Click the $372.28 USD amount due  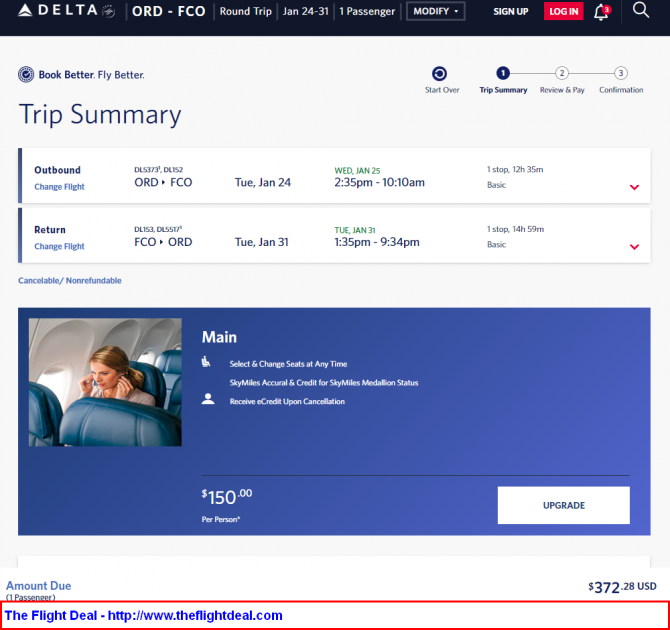pyautogui.click(x=622, y=587)
